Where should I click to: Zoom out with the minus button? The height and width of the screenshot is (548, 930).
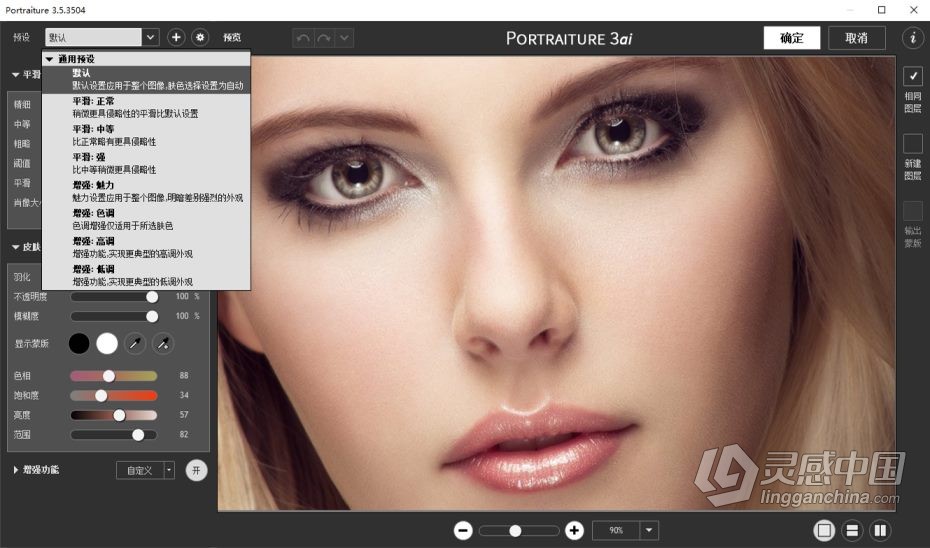(x=463, y=530)
